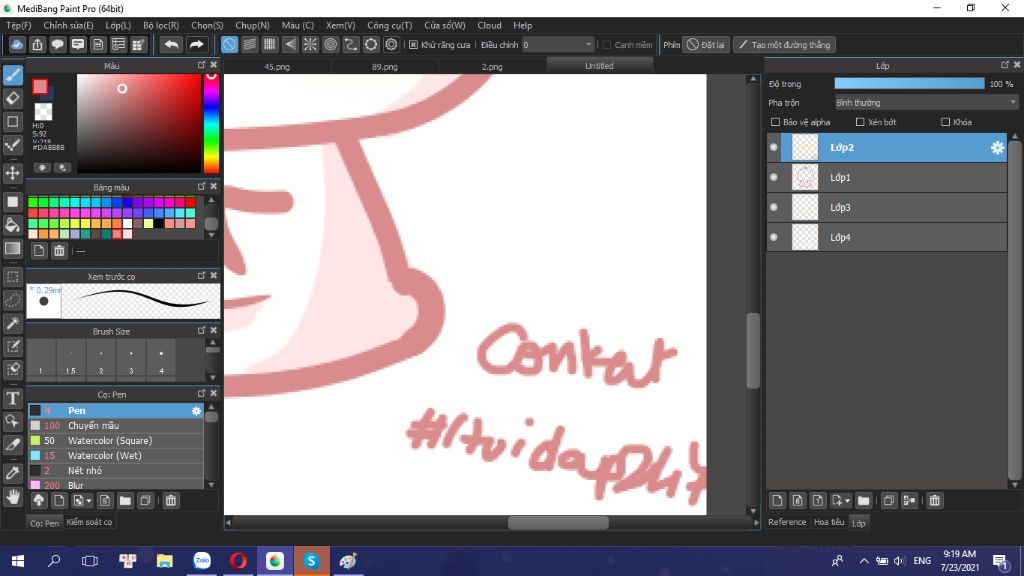1024x576 pixels.
Task: Switch to Kiểm soát cọ tab
Action: pos(89,522)
